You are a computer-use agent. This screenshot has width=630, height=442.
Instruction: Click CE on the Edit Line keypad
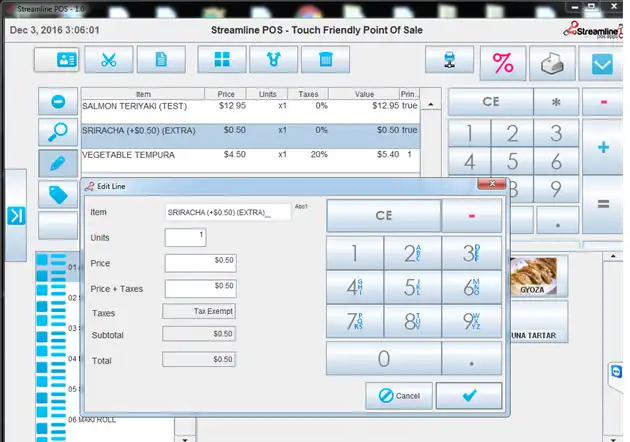point(384,215)
